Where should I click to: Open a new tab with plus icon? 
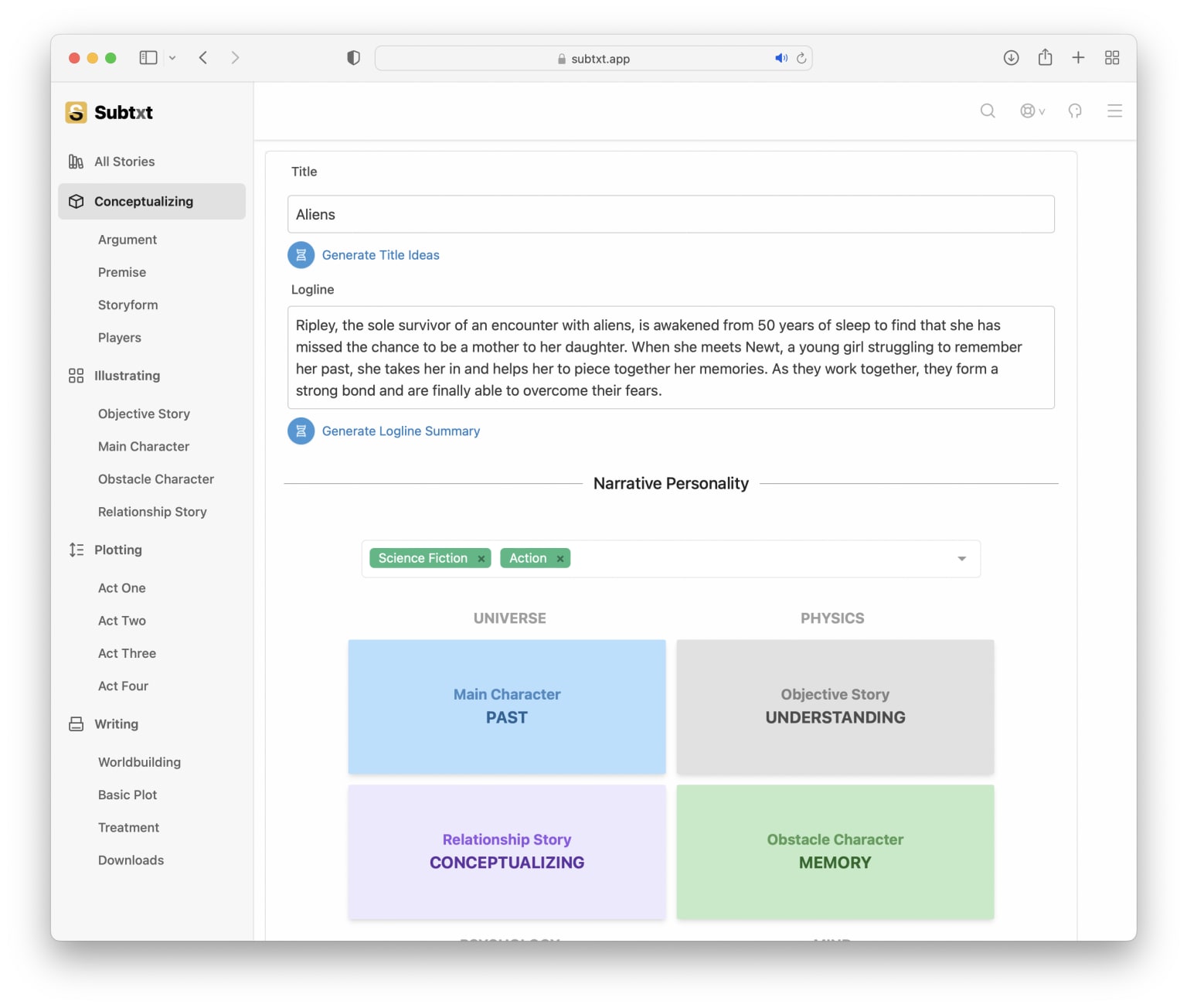[1078, 58]
